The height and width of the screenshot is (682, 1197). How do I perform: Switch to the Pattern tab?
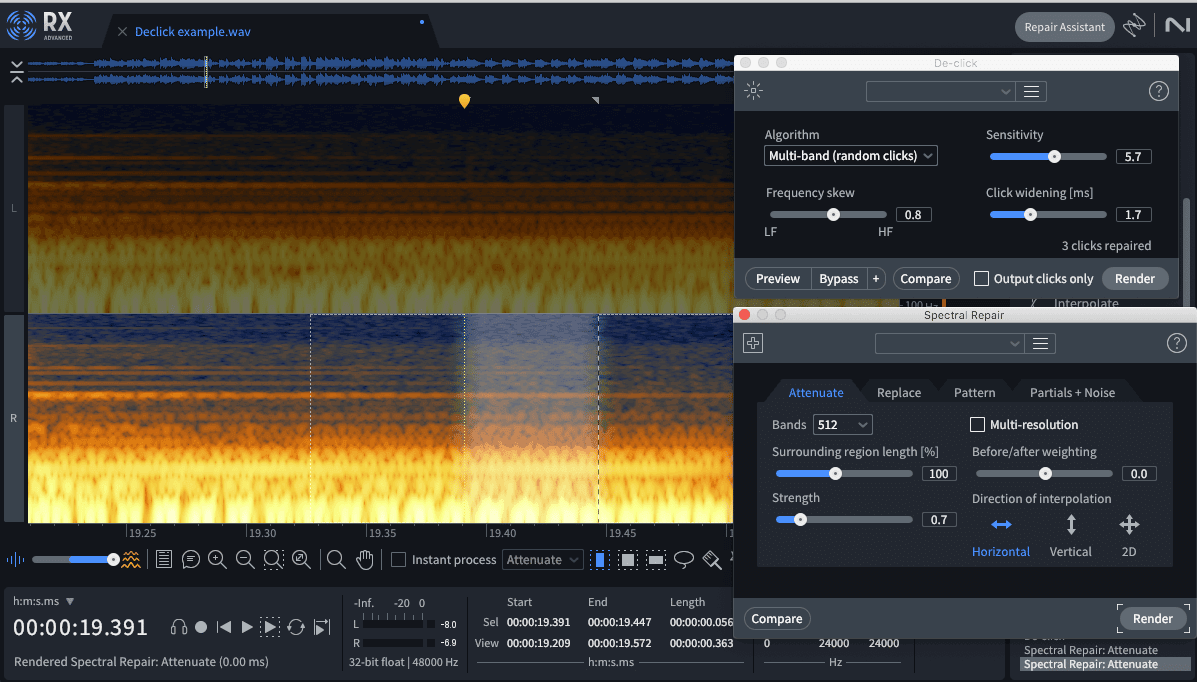974,393
